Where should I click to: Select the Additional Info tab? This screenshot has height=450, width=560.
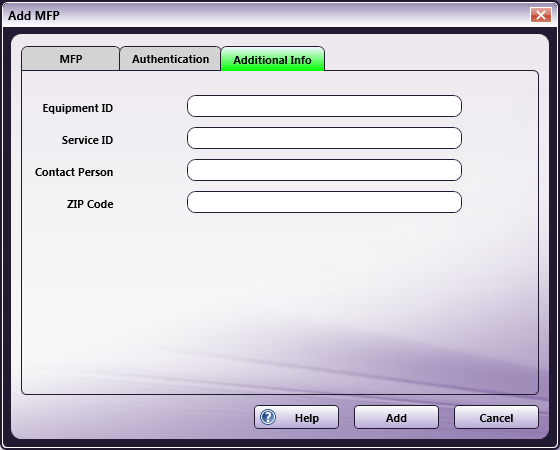coord(272,59)
